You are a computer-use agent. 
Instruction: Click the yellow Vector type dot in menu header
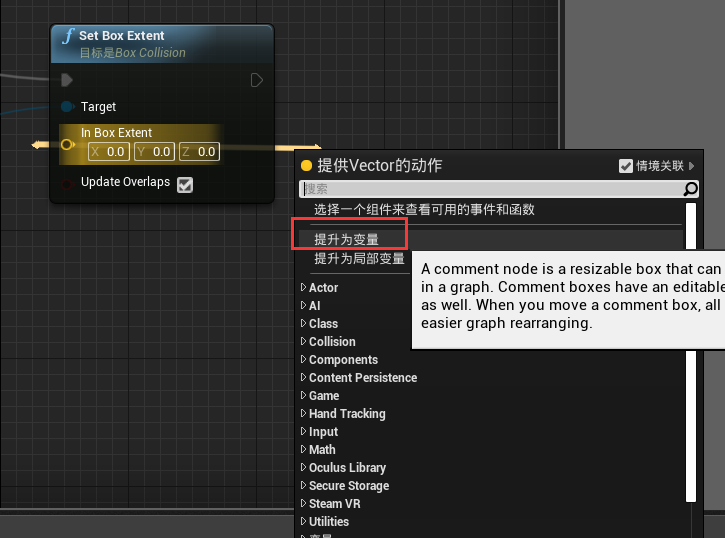[306, 165]
